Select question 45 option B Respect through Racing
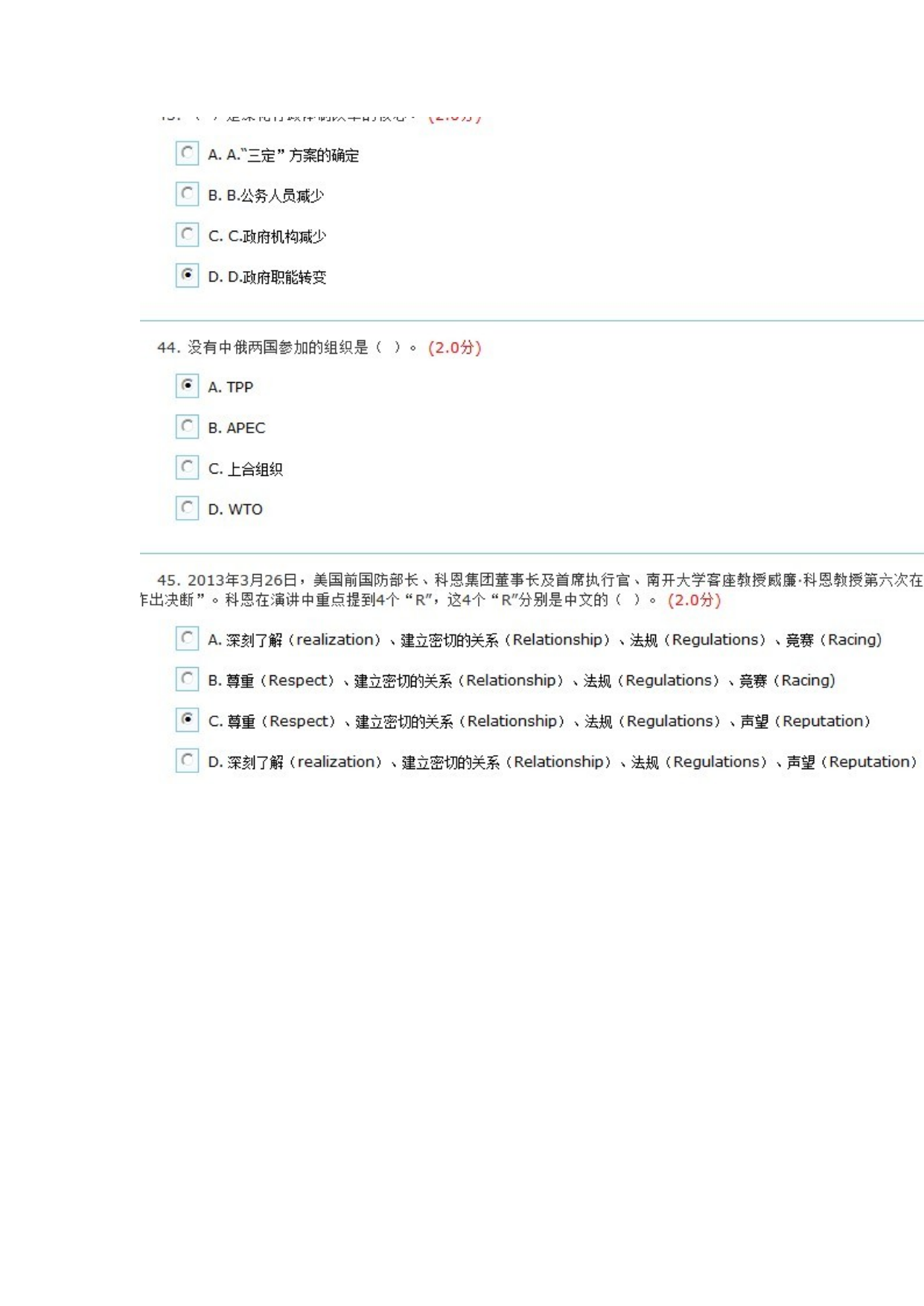Screen dimensions: 924x1306 coord(187,679)
